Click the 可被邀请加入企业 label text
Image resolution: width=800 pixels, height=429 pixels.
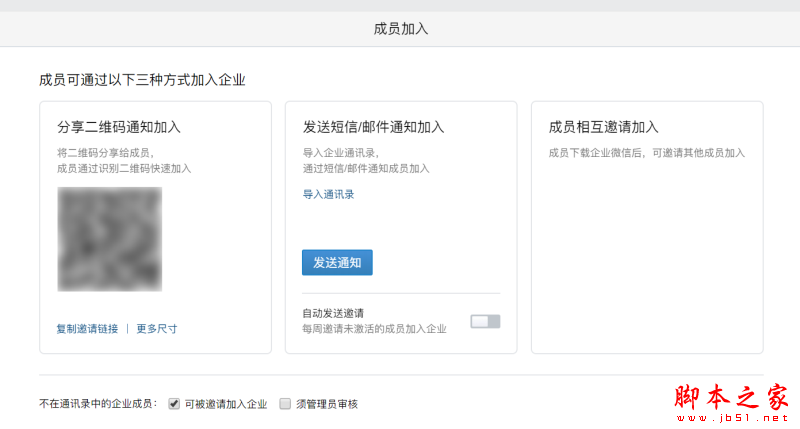(x=226, y=404)
